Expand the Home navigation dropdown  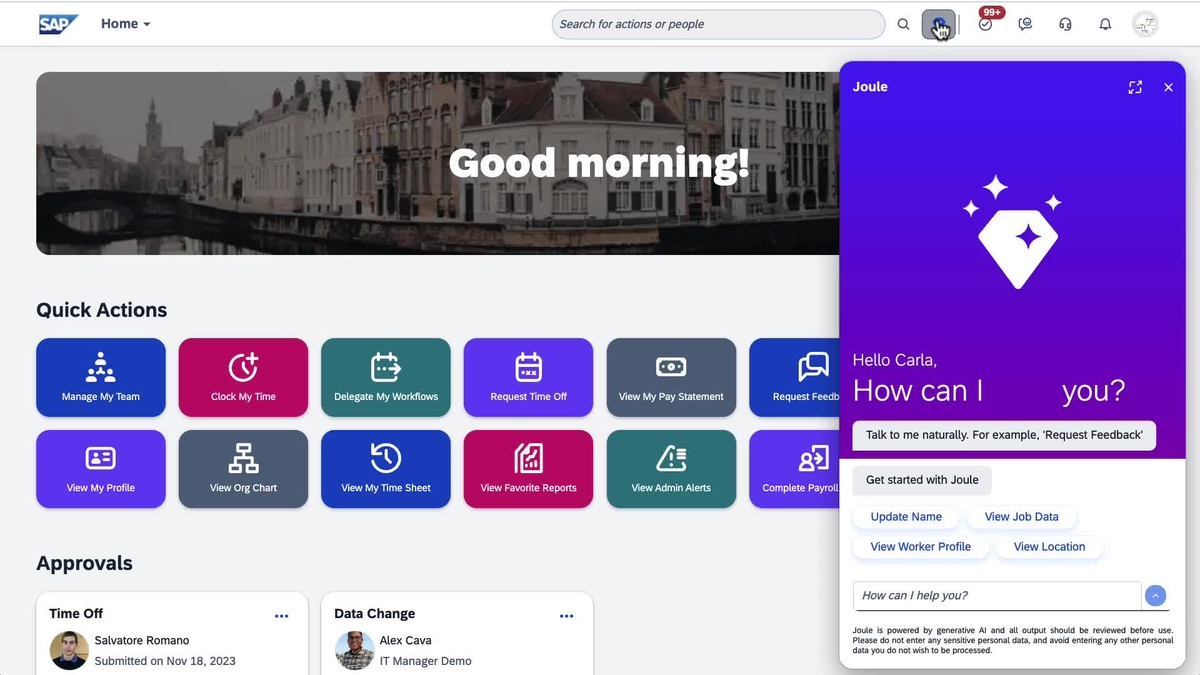click(126, 24)
